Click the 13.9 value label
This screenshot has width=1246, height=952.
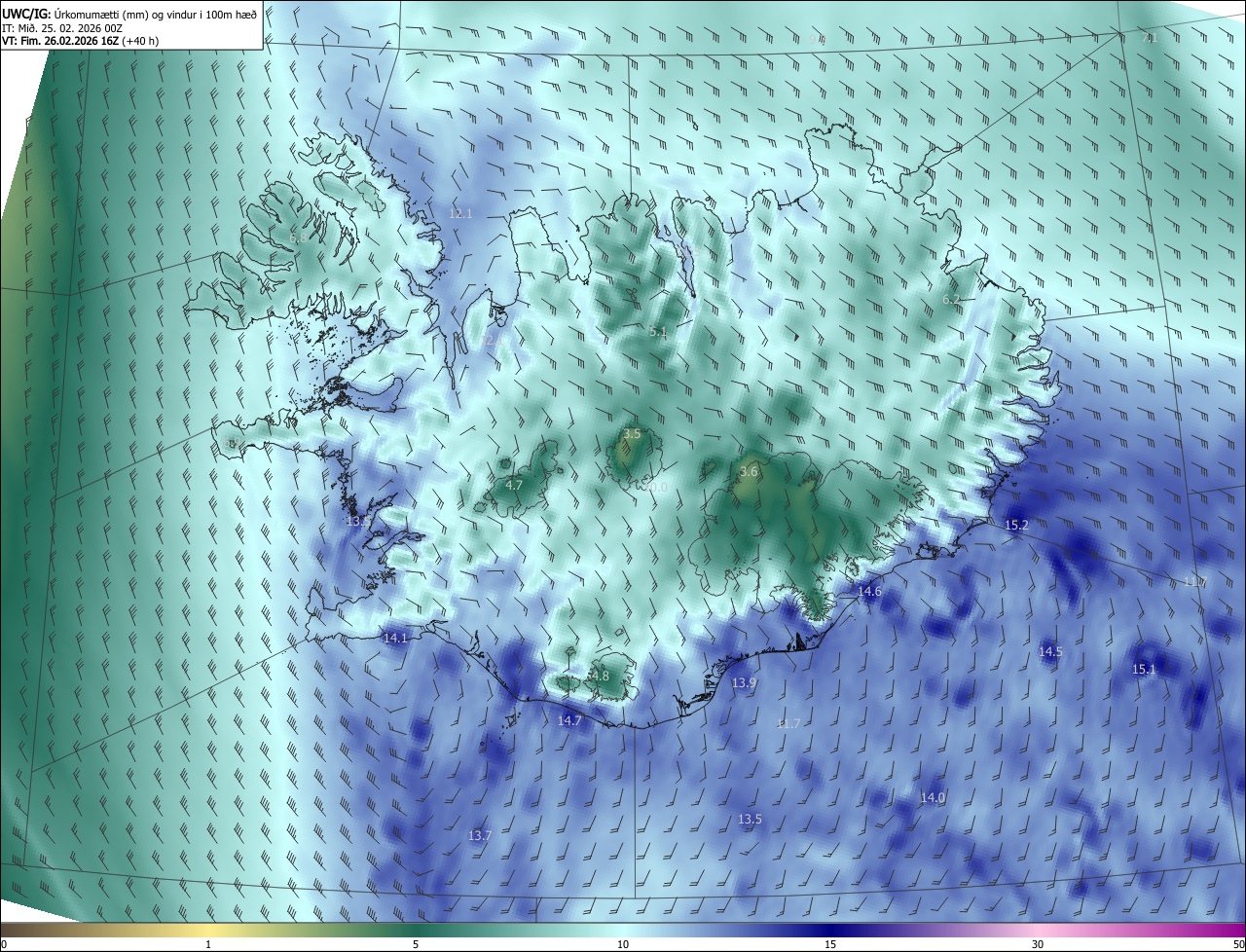744,683
